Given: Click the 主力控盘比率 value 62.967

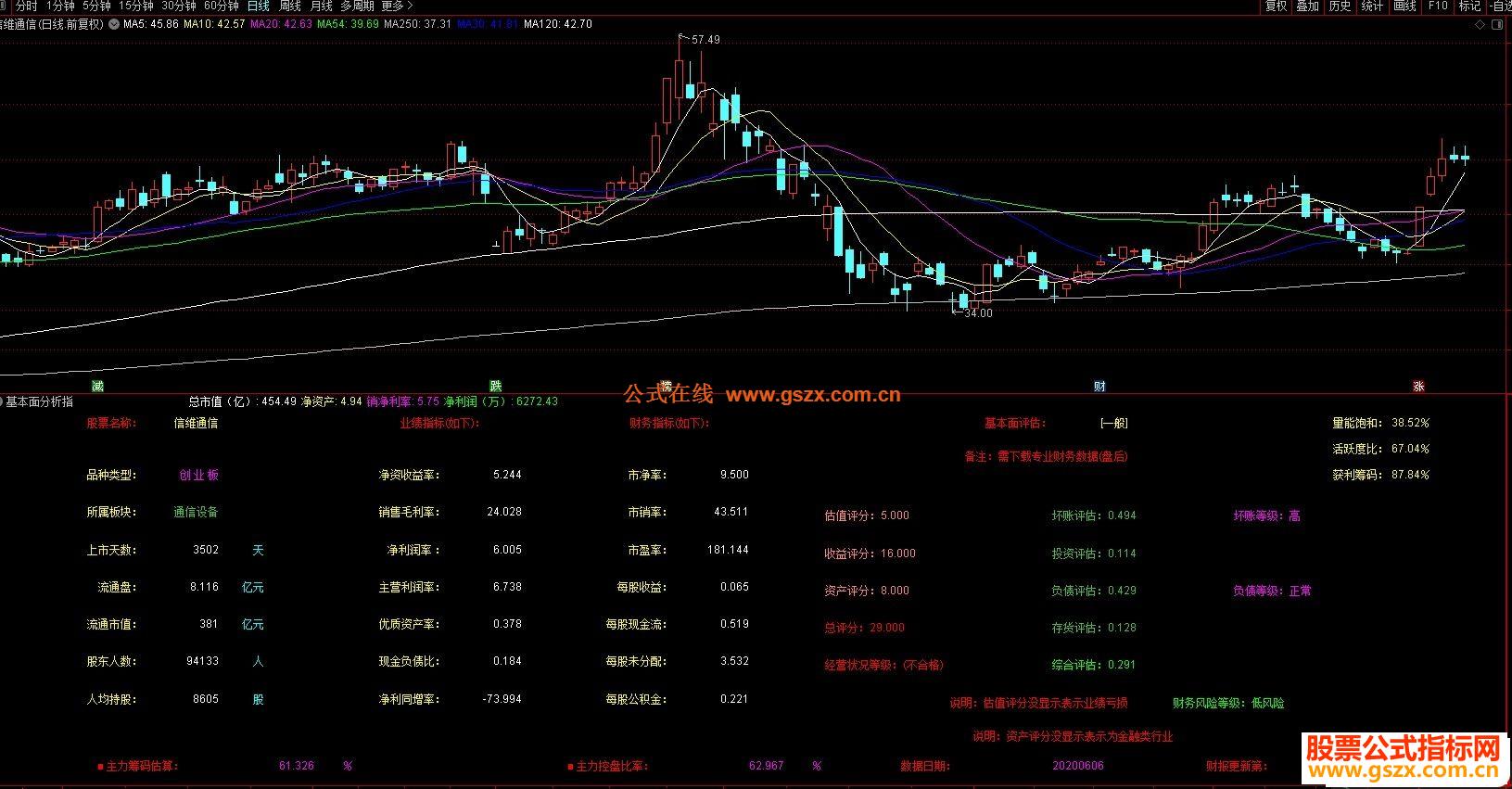Looking at the screenshot, I should pos(767,766).
